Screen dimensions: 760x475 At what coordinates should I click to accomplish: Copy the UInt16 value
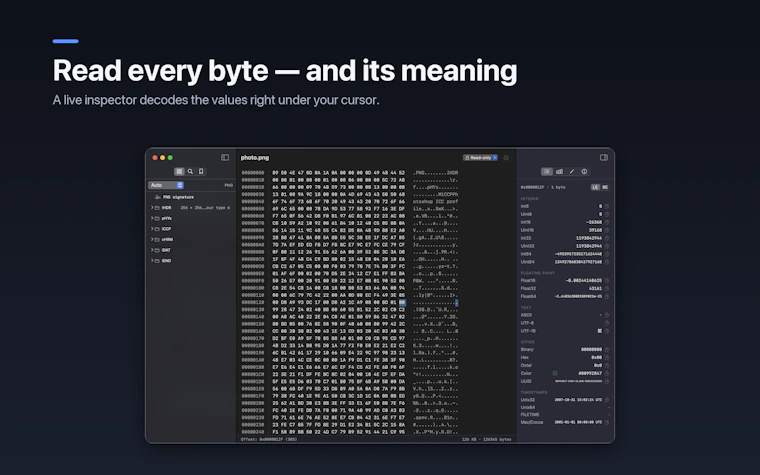(607, 230)
